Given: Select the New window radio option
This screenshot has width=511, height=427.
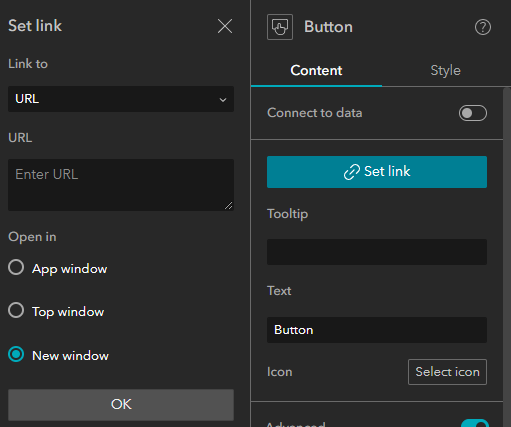Looking at the screenshot, I should 16,354.
